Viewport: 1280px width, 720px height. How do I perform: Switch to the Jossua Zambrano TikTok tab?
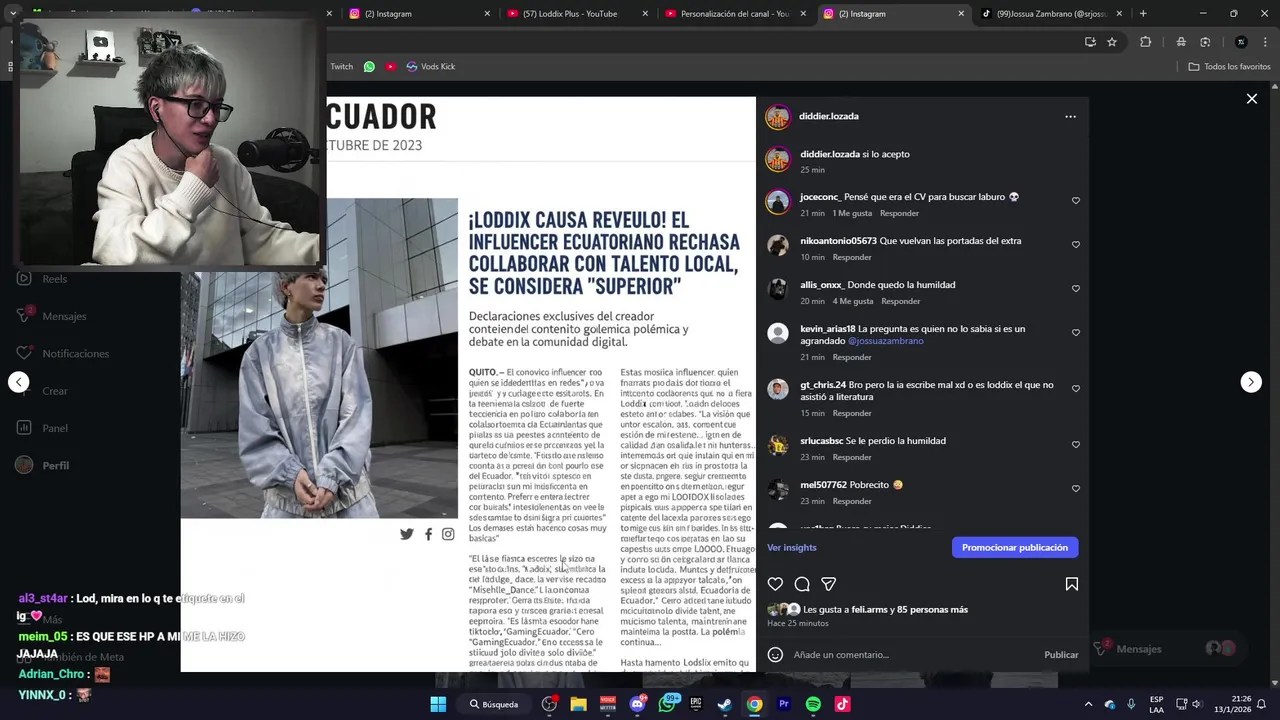1050,14
